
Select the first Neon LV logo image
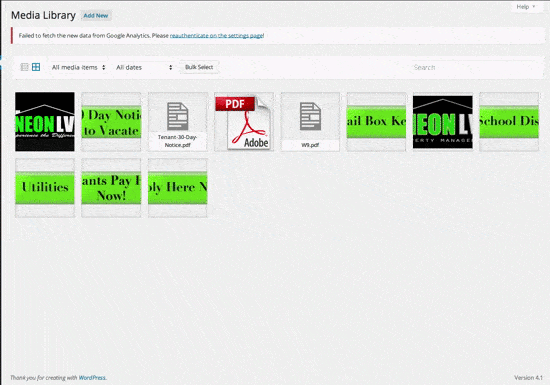coord(45,122)
